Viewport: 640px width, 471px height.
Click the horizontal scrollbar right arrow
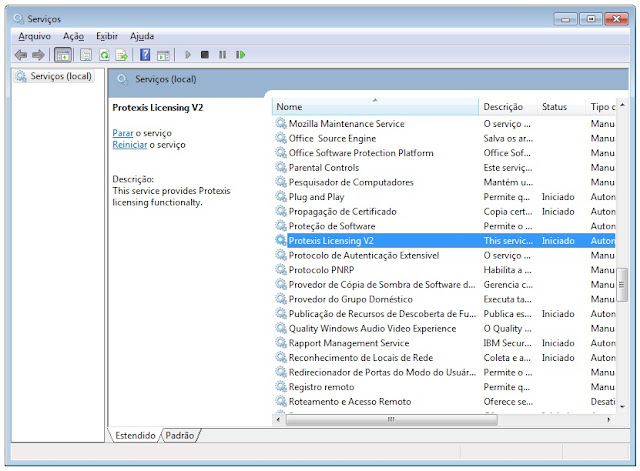609,420
